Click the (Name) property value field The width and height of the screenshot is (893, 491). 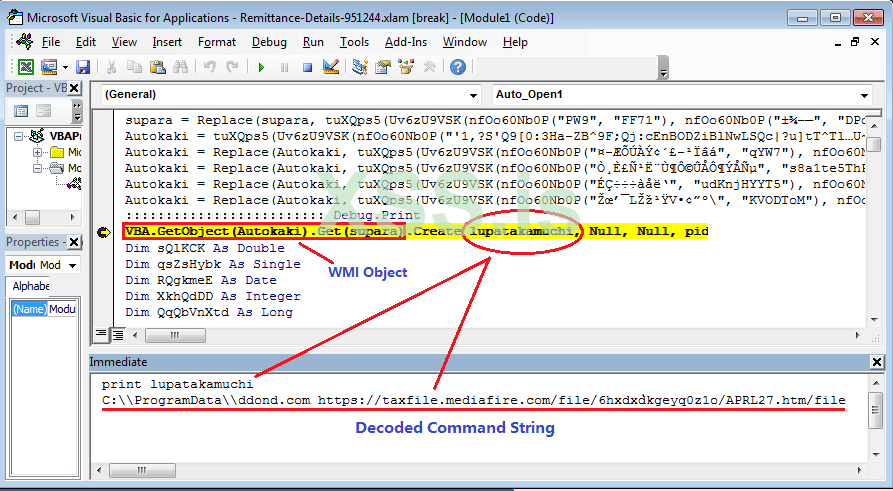[x=63, y=309]
